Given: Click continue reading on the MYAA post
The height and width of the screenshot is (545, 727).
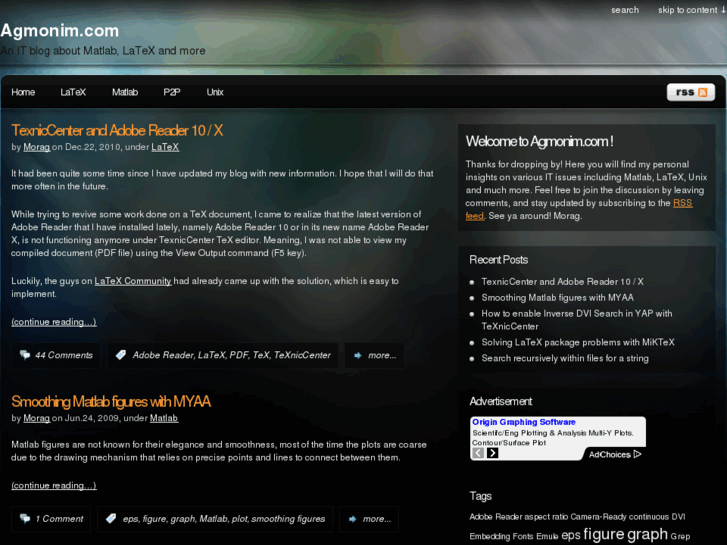Looking at the screenshot, I should coord(54,486).
